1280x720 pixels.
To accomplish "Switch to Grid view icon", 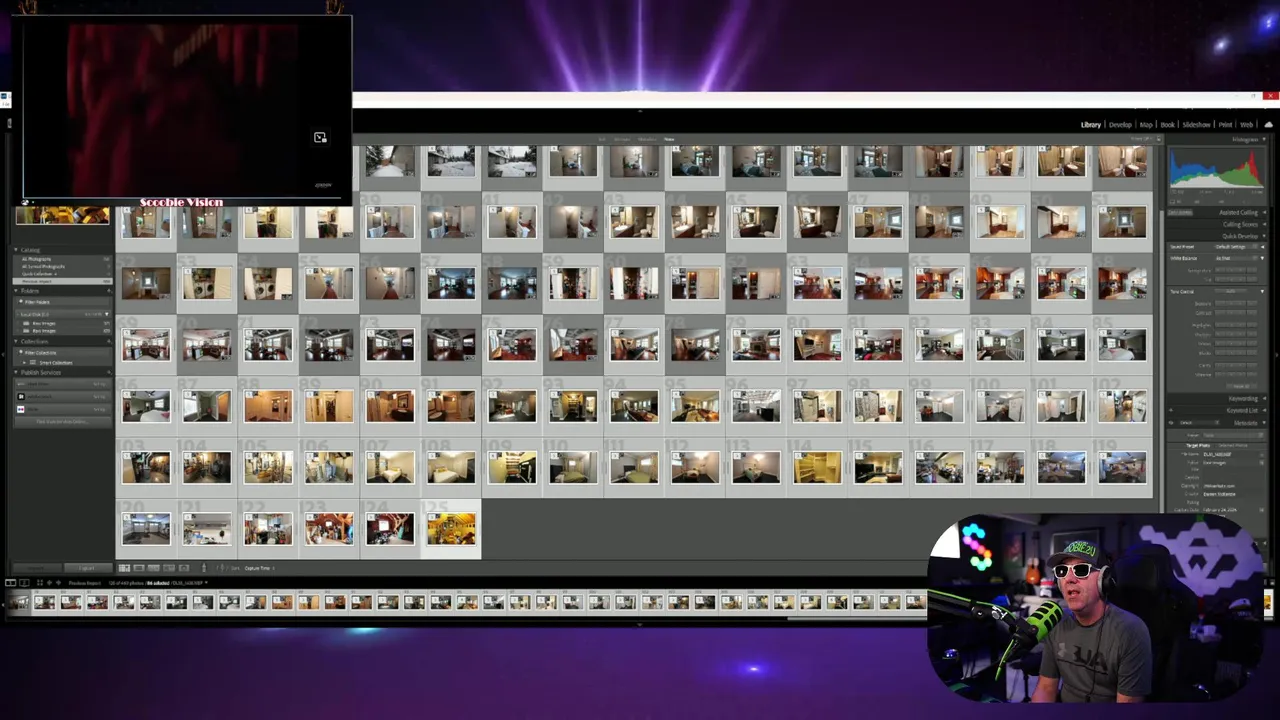I will (x=124, y=568).
